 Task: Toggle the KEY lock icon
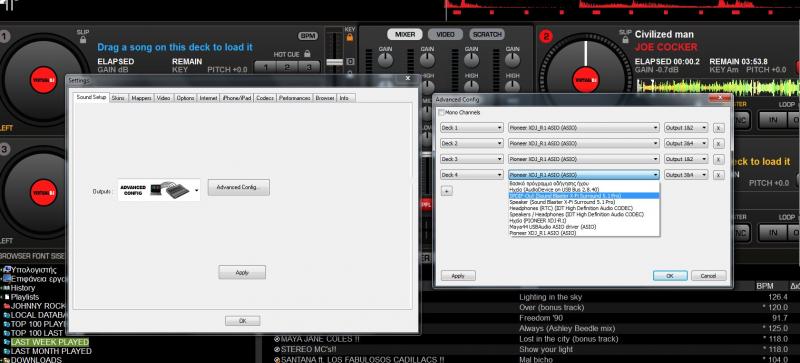[x=349, y=37]
